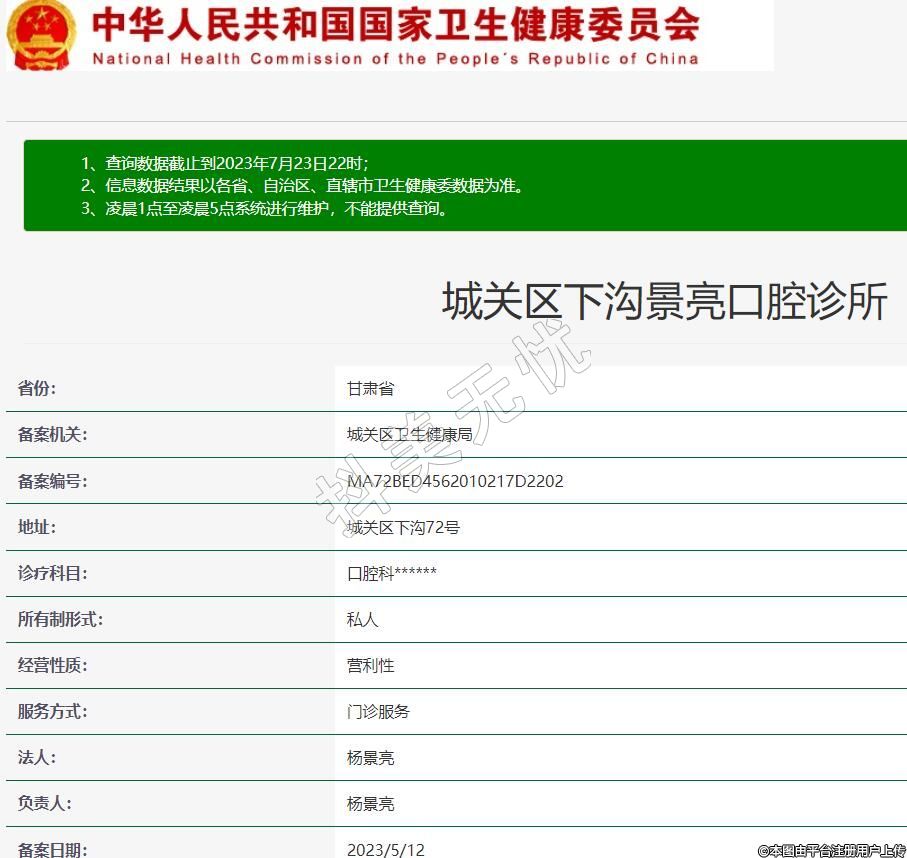Screen dimensions: 907x858
Task: Select the 营利性 business nature value
Action: point(370,665)
